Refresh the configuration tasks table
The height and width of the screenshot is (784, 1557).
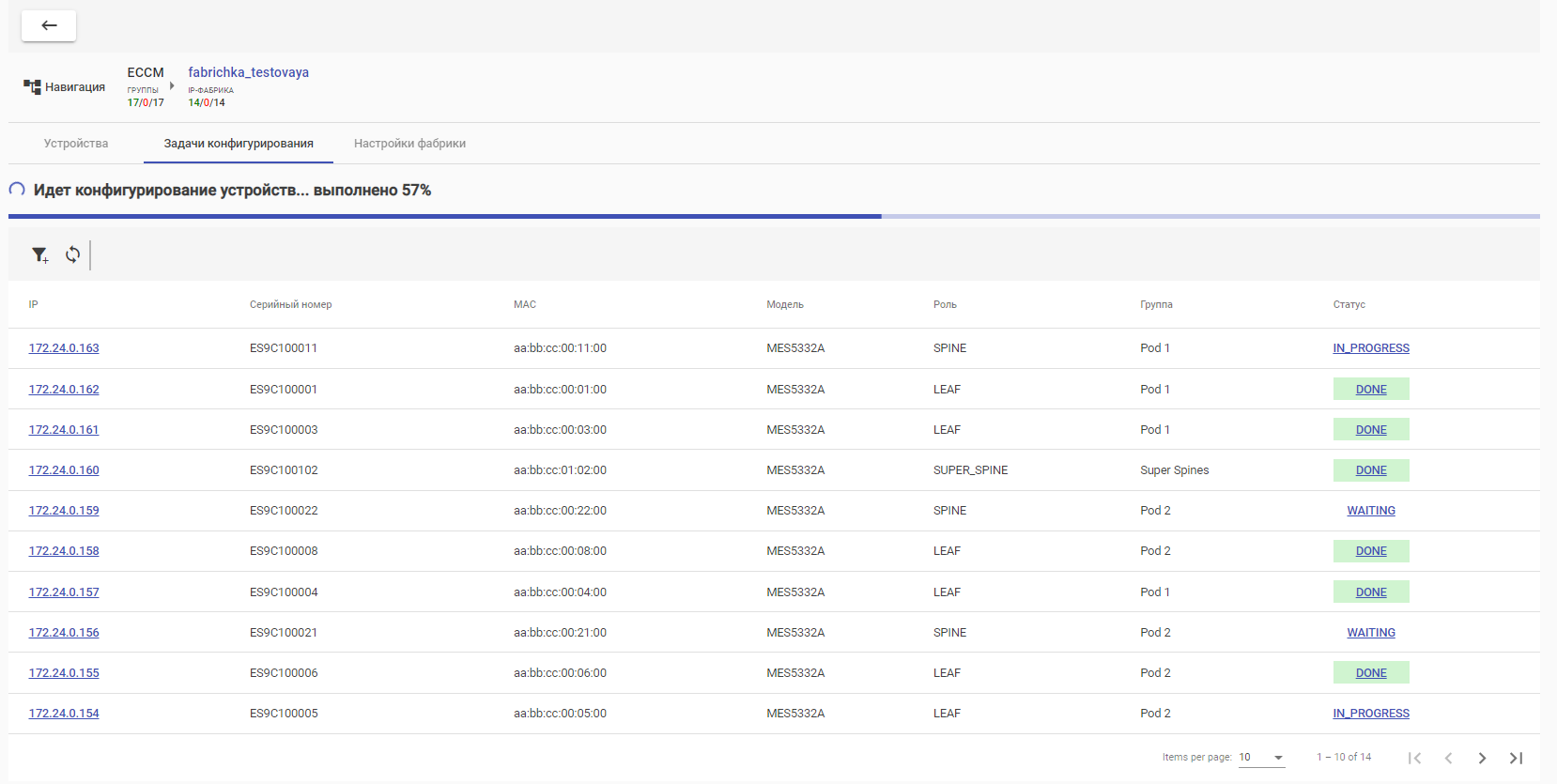coord(72,254)
